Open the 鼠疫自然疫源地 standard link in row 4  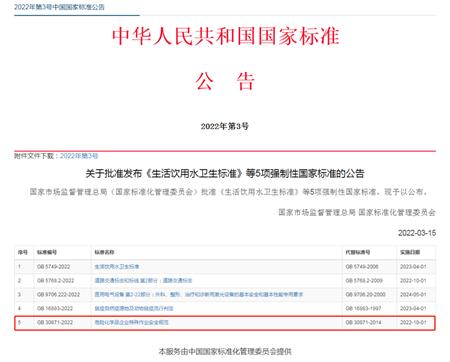tap(134, 309)
